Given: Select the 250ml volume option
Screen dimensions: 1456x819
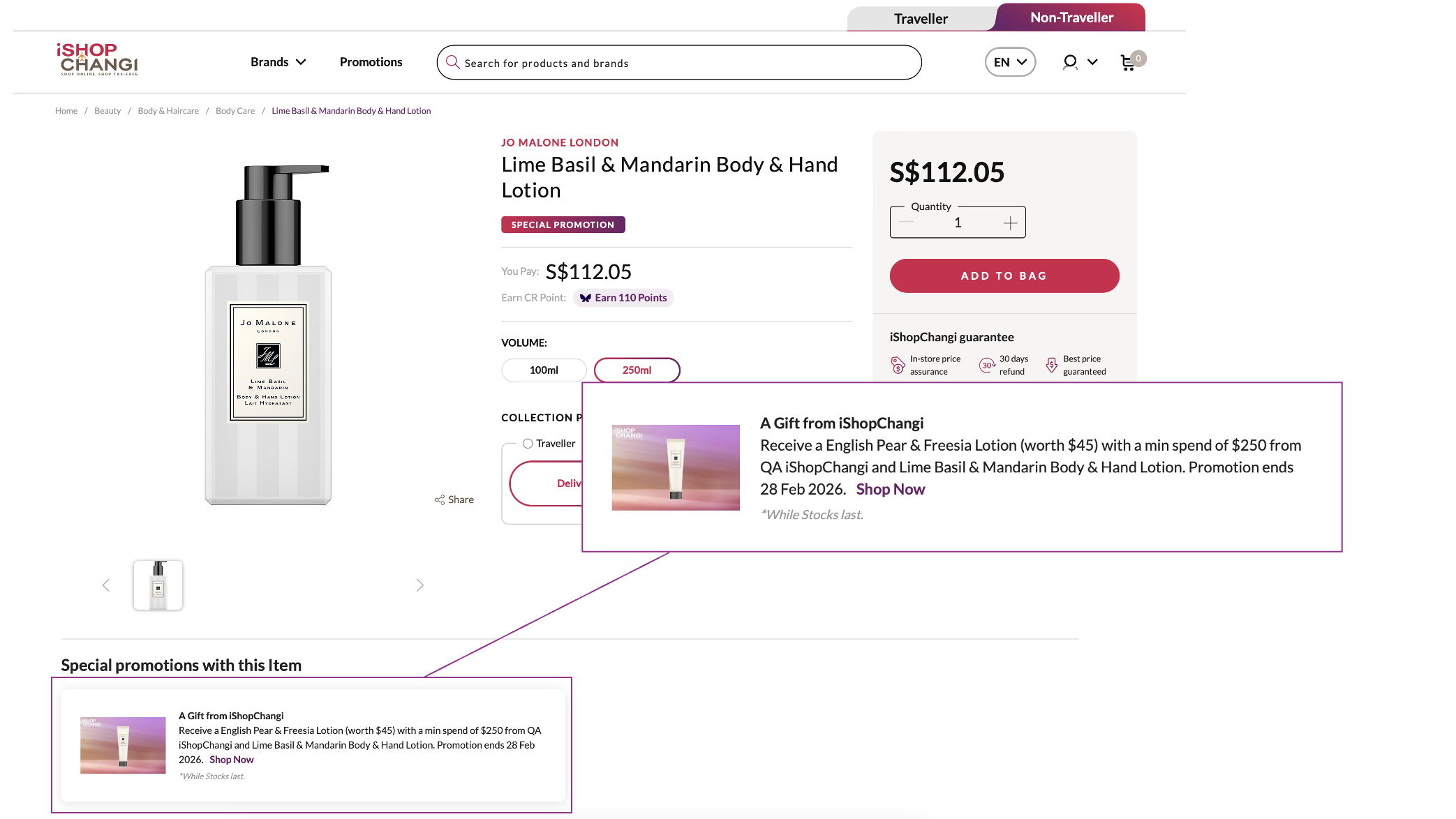Looking at the screenshot, I should click(637, 370).
